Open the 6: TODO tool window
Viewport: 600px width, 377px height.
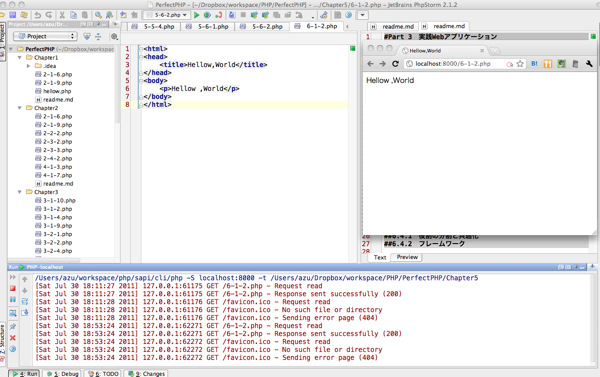[x=103, y=374]
